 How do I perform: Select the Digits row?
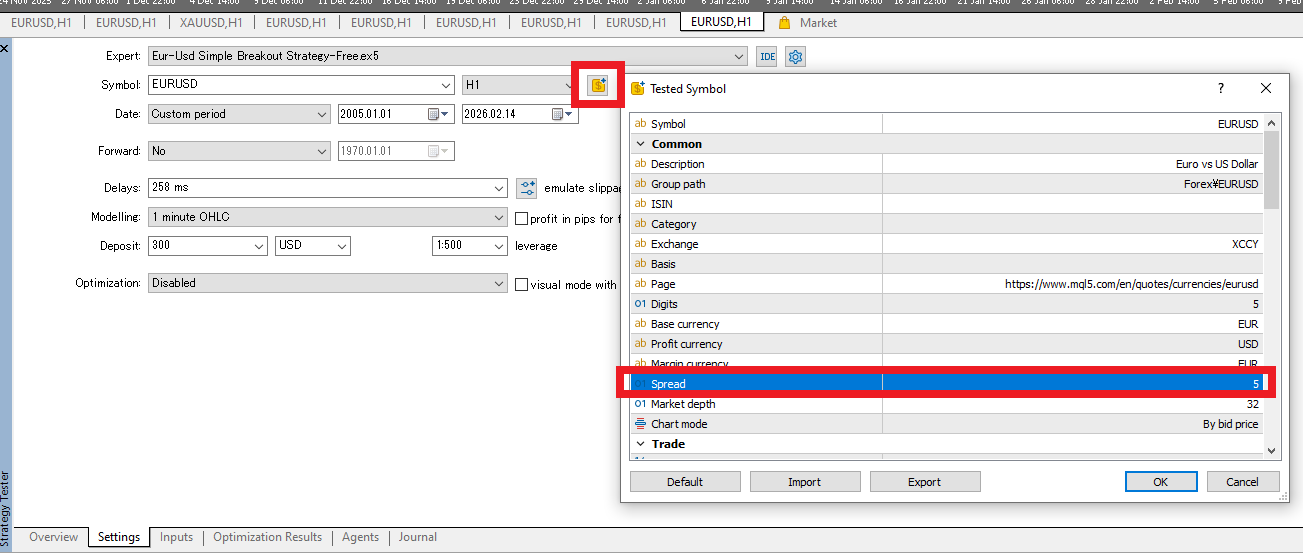click(x=946, y=304)
